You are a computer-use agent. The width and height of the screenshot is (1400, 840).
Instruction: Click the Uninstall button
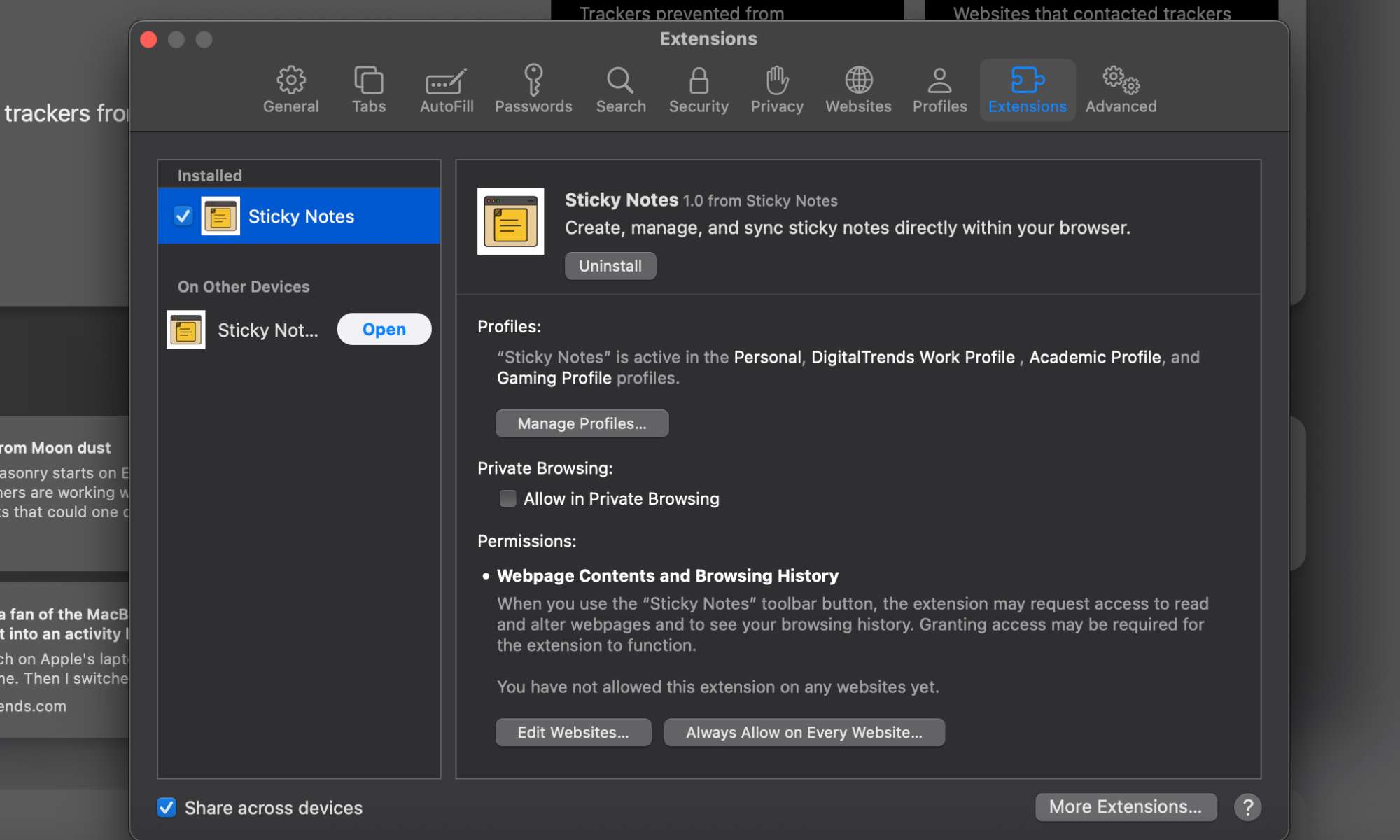click(610, 266)
